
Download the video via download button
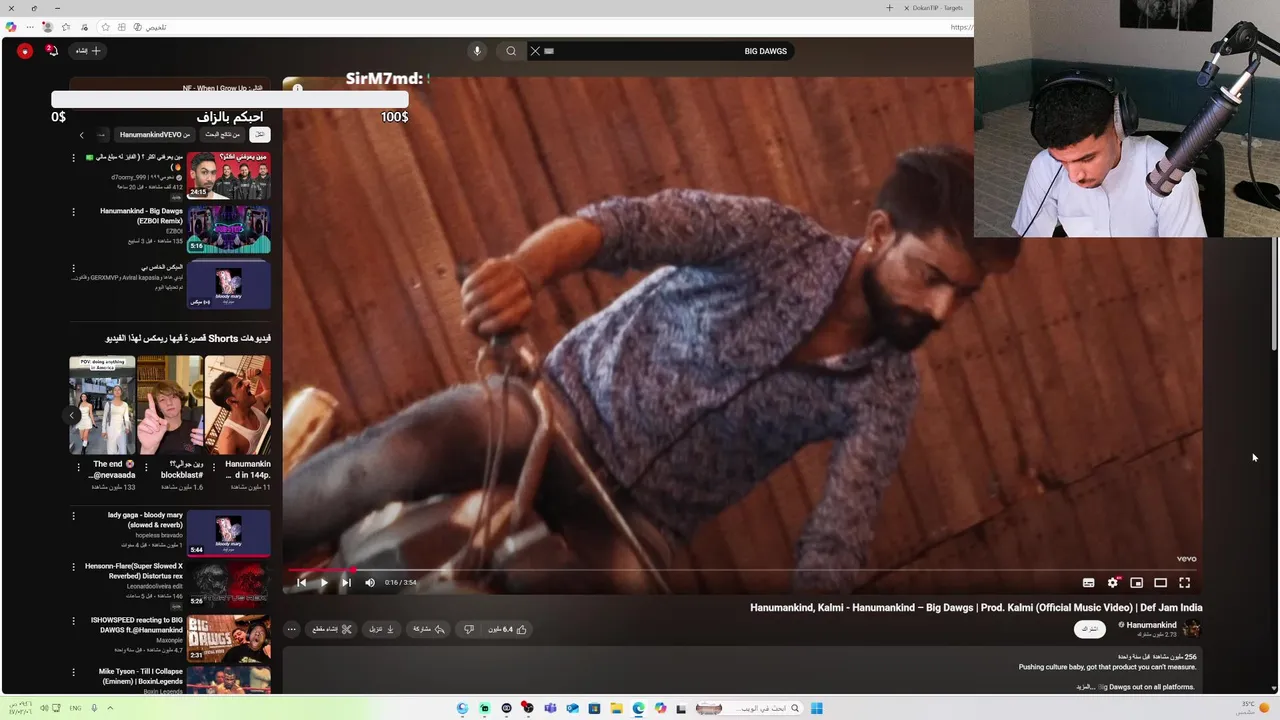[x=382, y=629]
